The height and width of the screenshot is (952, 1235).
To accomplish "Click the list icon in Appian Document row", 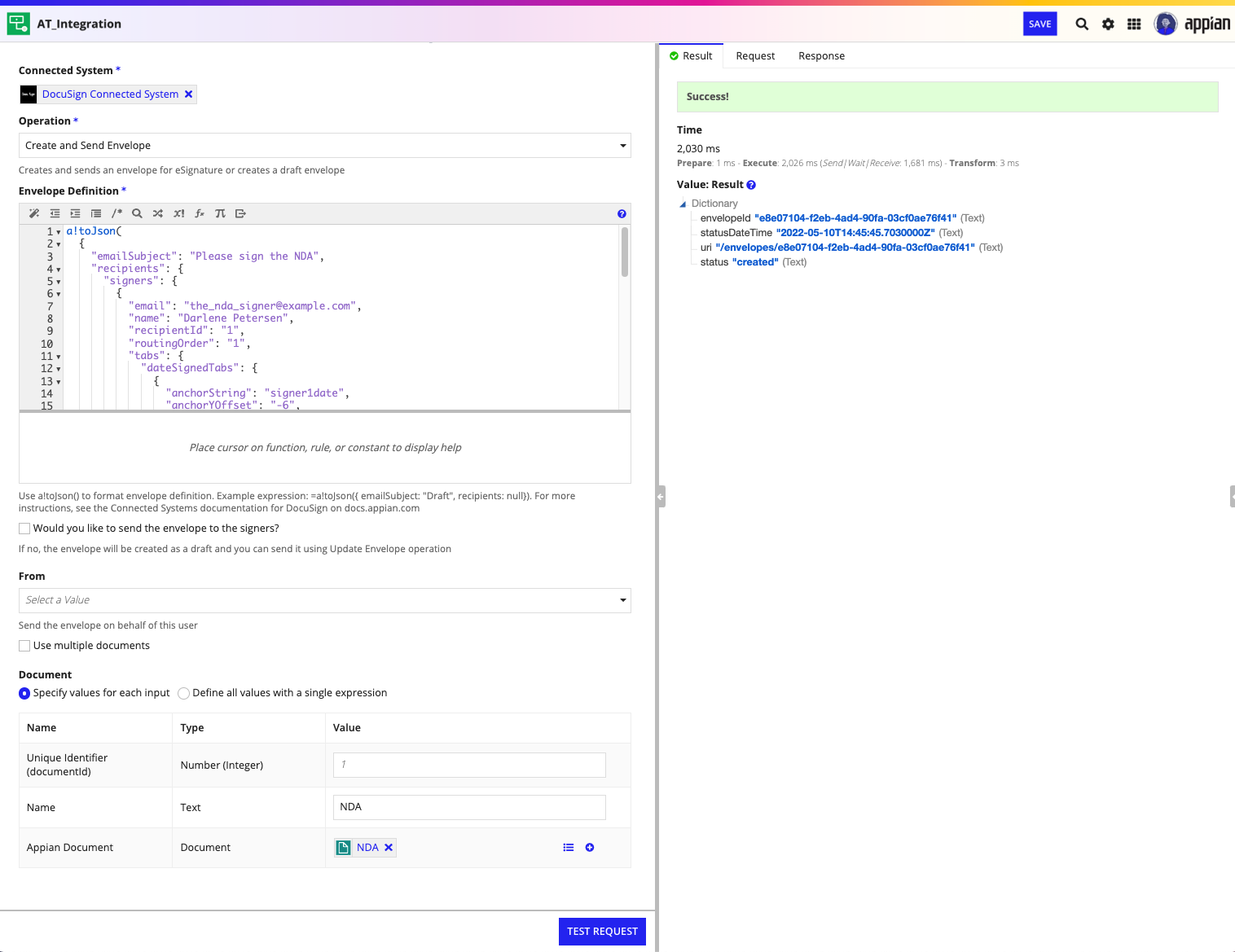I will [569, 848].
